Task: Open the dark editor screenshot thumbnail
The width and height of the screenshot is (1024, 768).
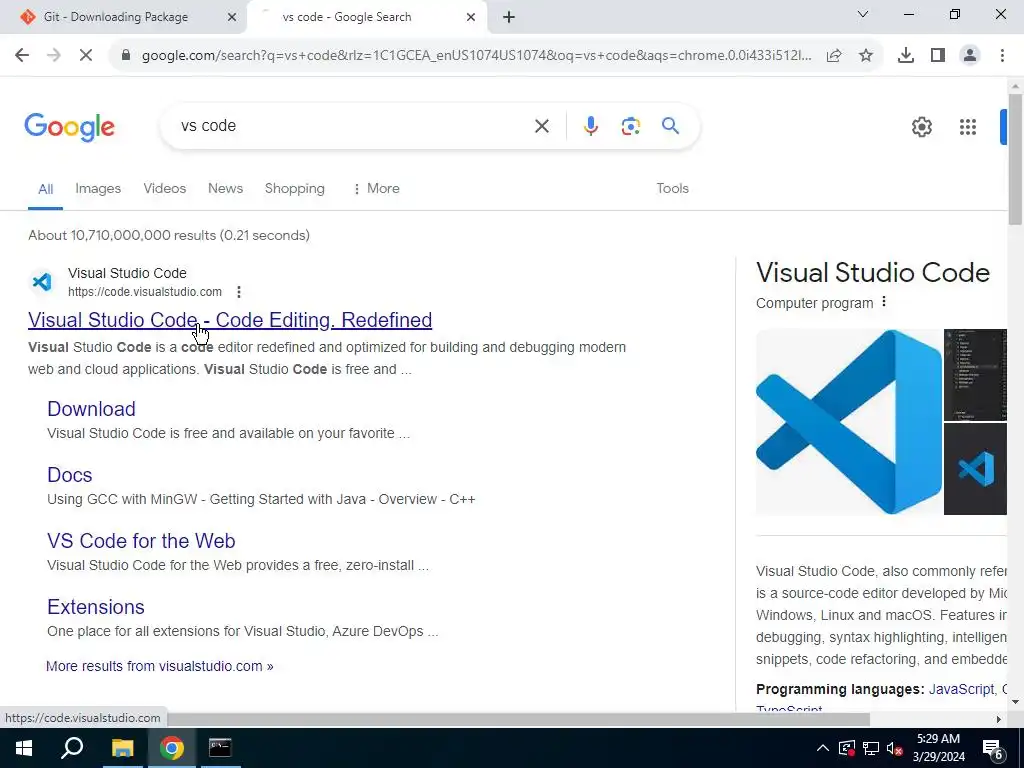Action: [975, 375]
